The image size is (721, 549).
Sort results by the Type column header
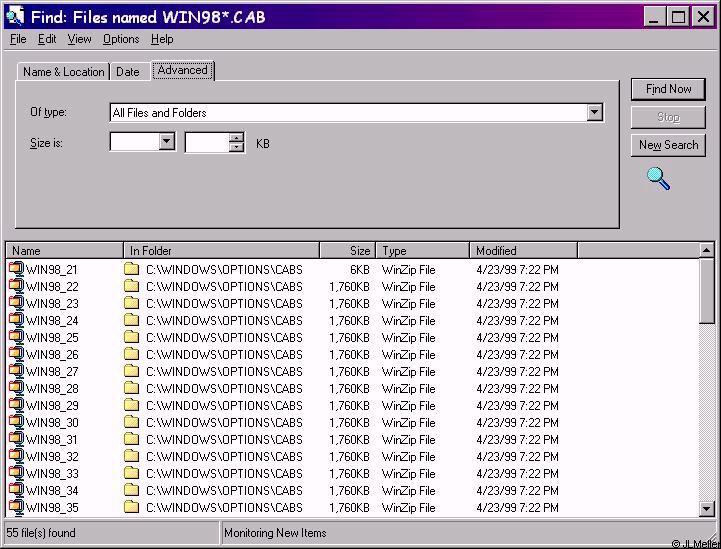coord(423,251)
